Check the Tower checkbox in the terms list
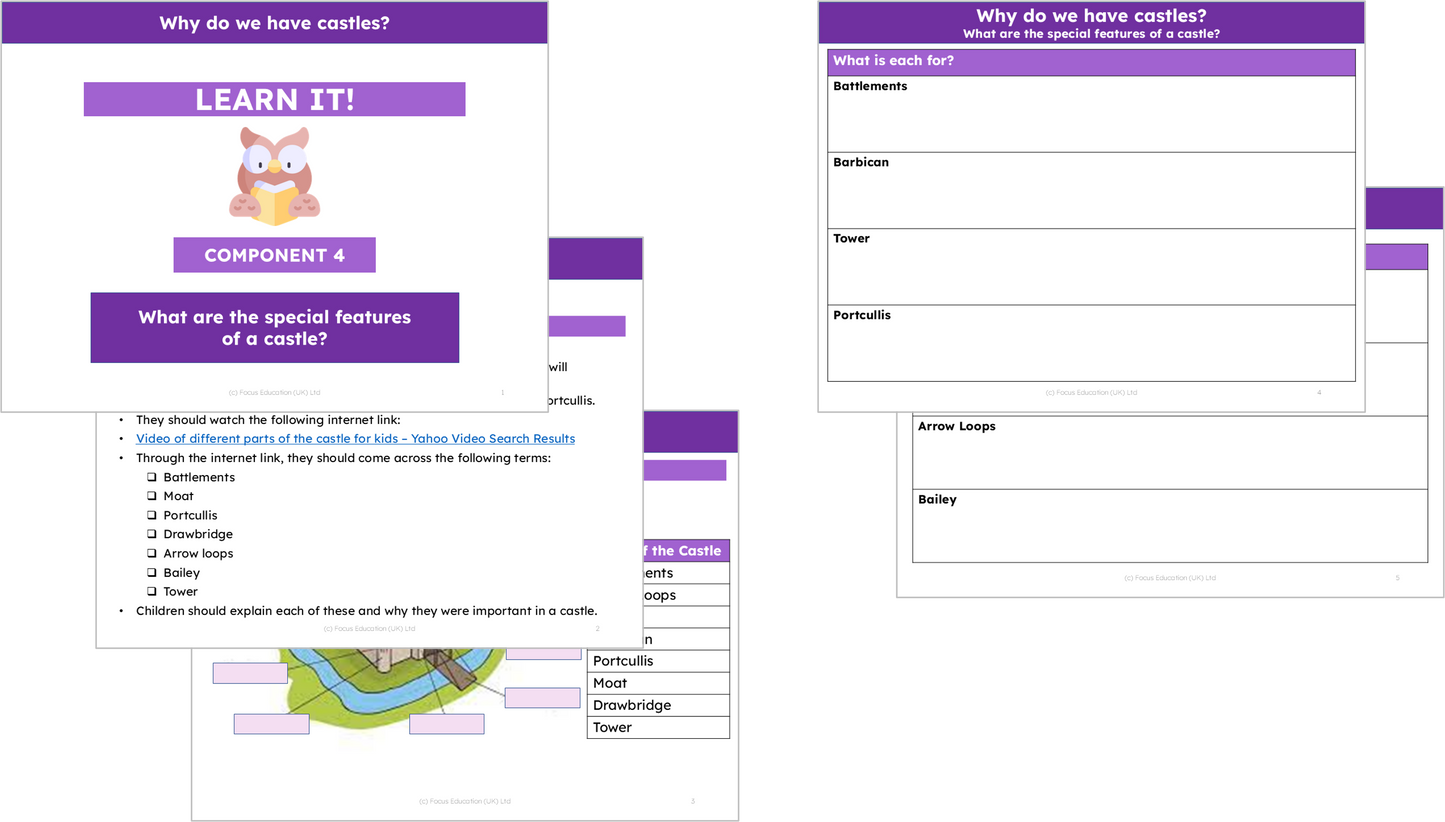The height and width of the screenshot is (822, 1445). 152,592
